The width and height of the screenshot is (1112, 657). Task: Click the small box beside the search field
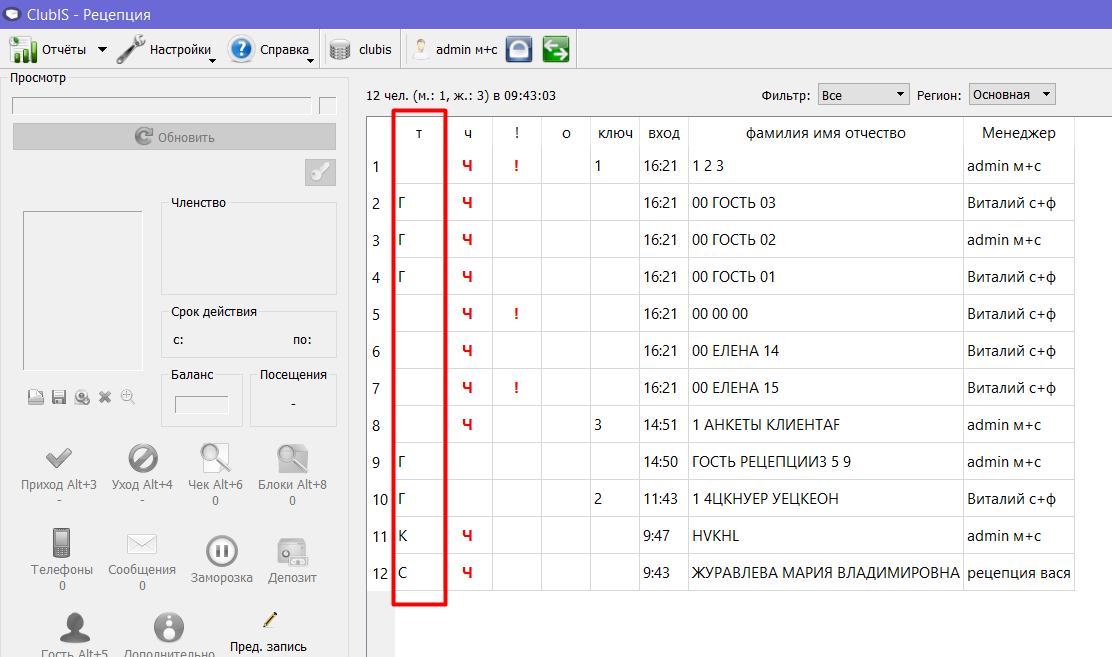pos(328,106)
